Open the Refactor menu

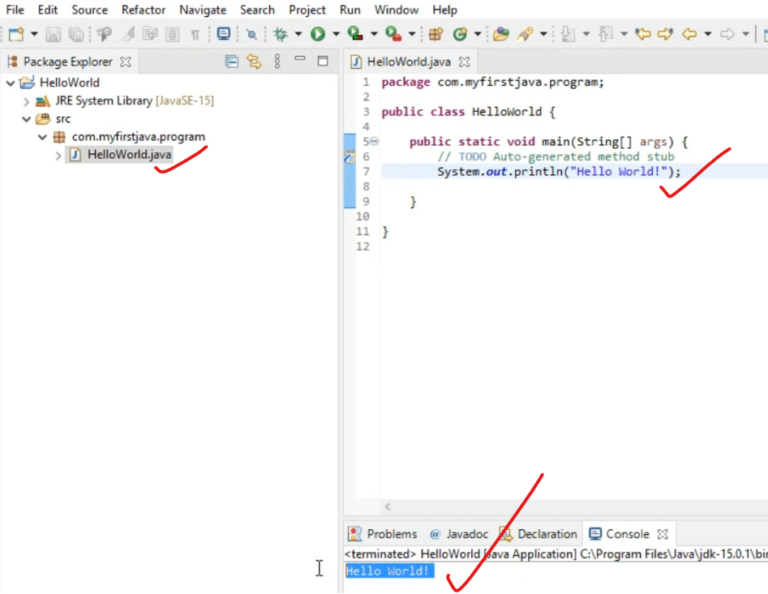[x=143, y=10]
